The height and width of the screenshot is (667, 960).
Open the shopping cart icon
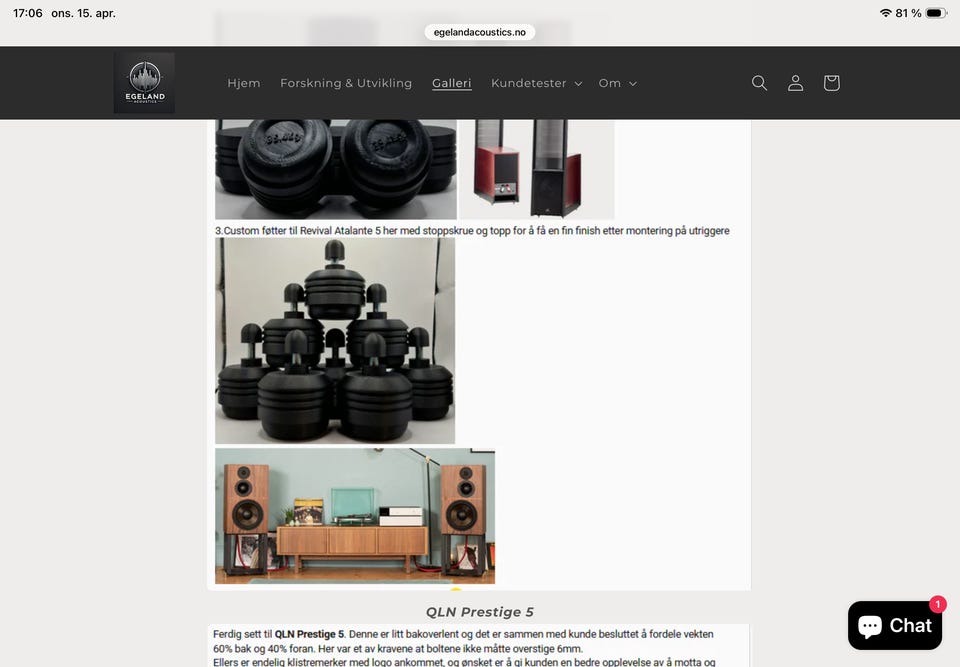(831, 83)
